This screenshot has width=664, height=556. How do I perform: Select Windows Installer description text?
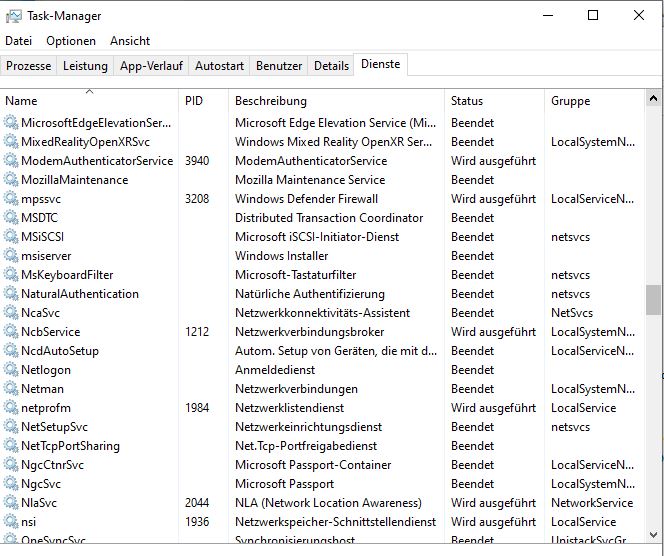(x=282, y=256)
